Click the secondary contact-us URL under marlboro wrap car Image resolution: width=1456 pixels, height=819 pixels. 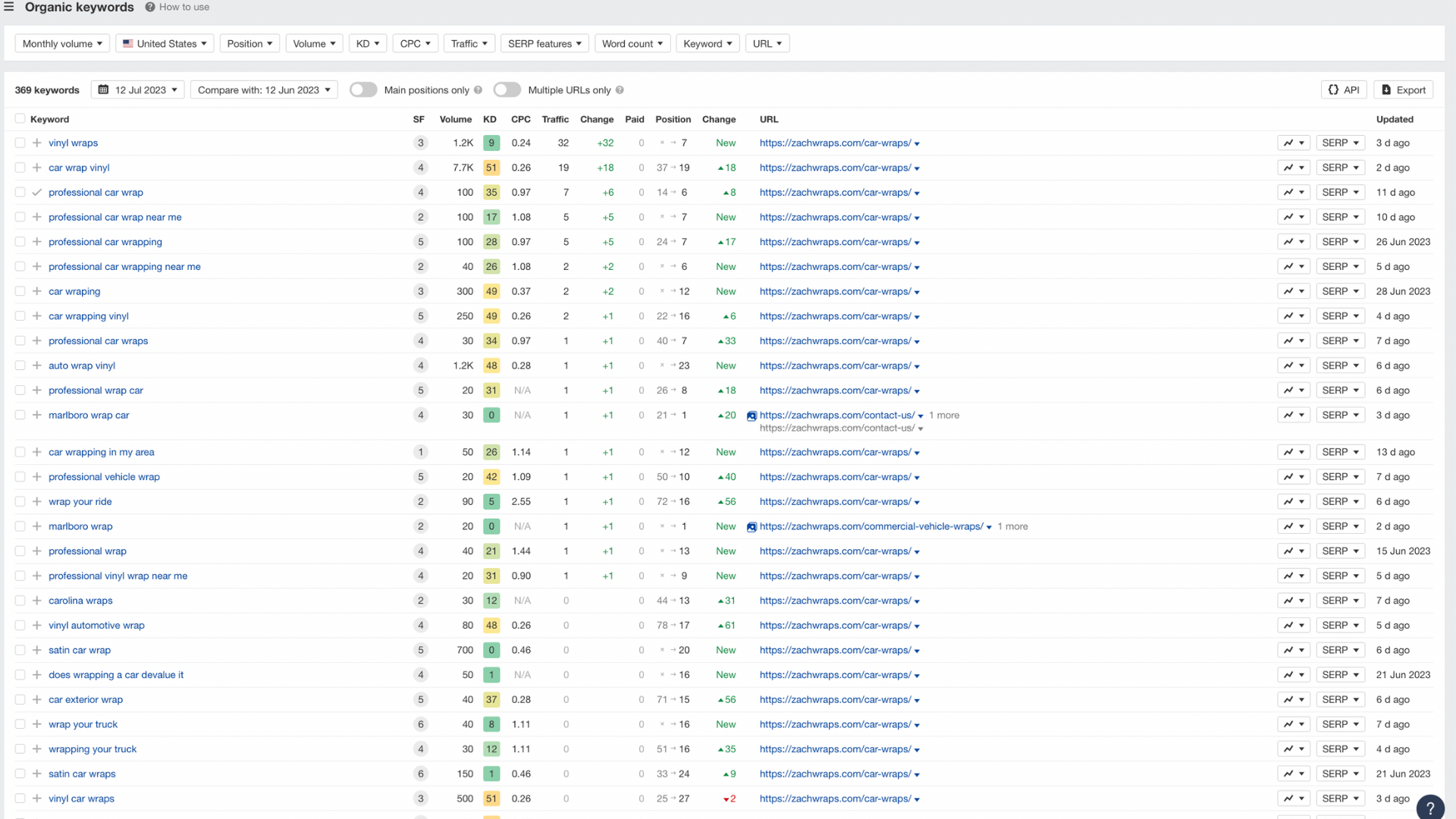[837, 428]
